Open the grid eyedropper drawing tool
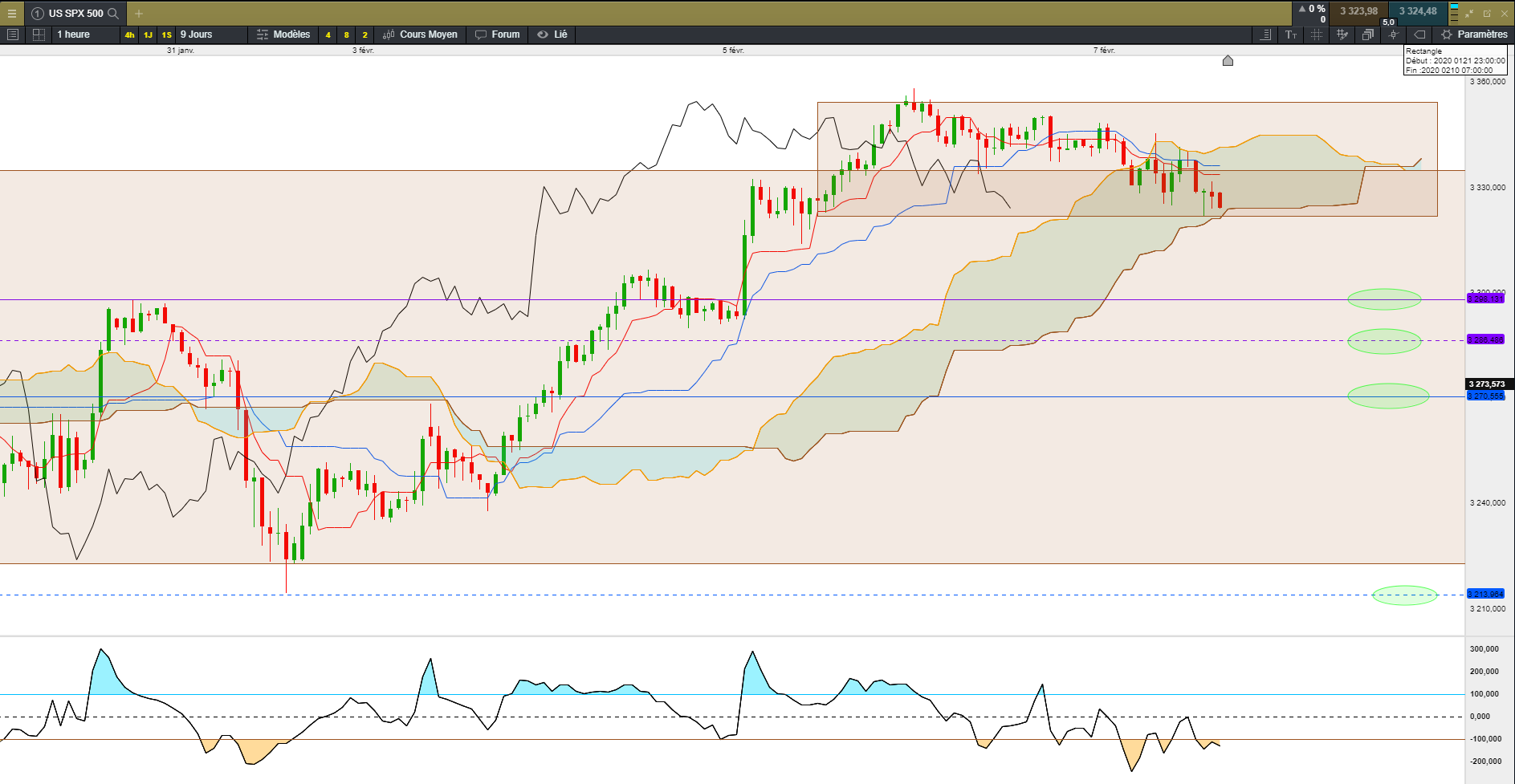1515x784 pixels. click(x=1342, y=35)
